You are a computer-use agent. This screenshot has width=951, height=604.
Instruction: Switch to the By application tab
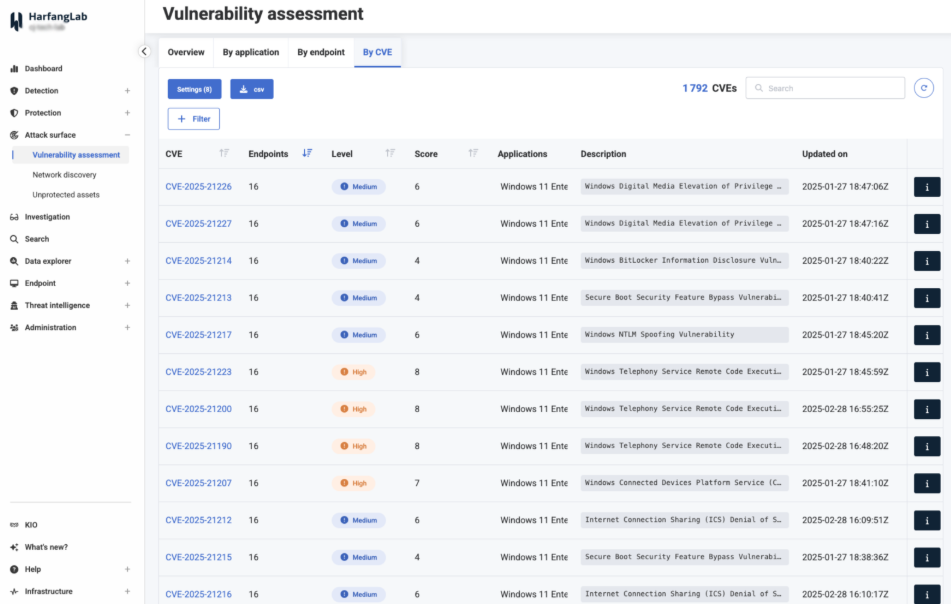[251, 52]
